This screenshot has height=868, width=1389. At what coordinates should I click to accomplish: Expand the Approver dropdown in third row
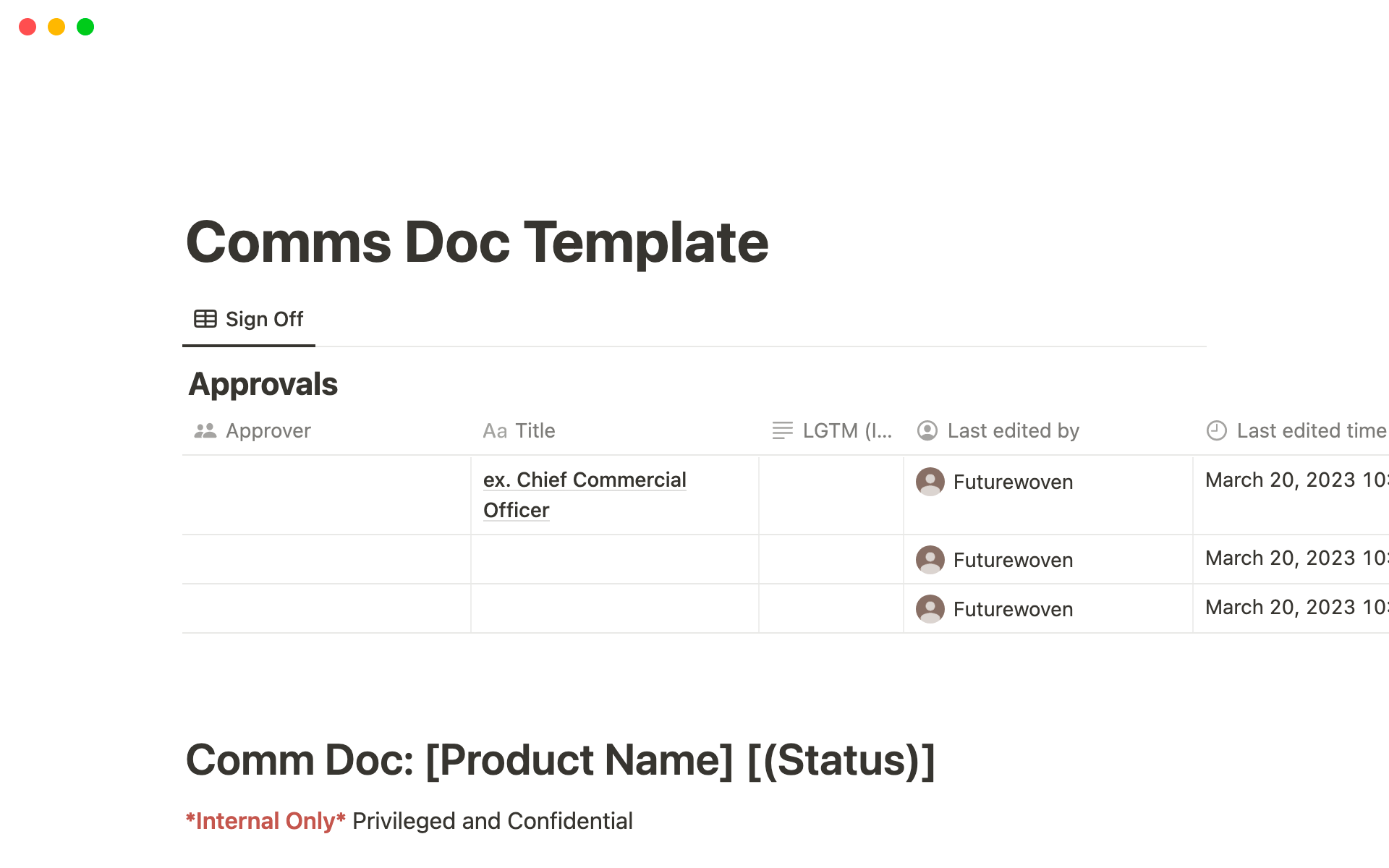click(326, 608)
